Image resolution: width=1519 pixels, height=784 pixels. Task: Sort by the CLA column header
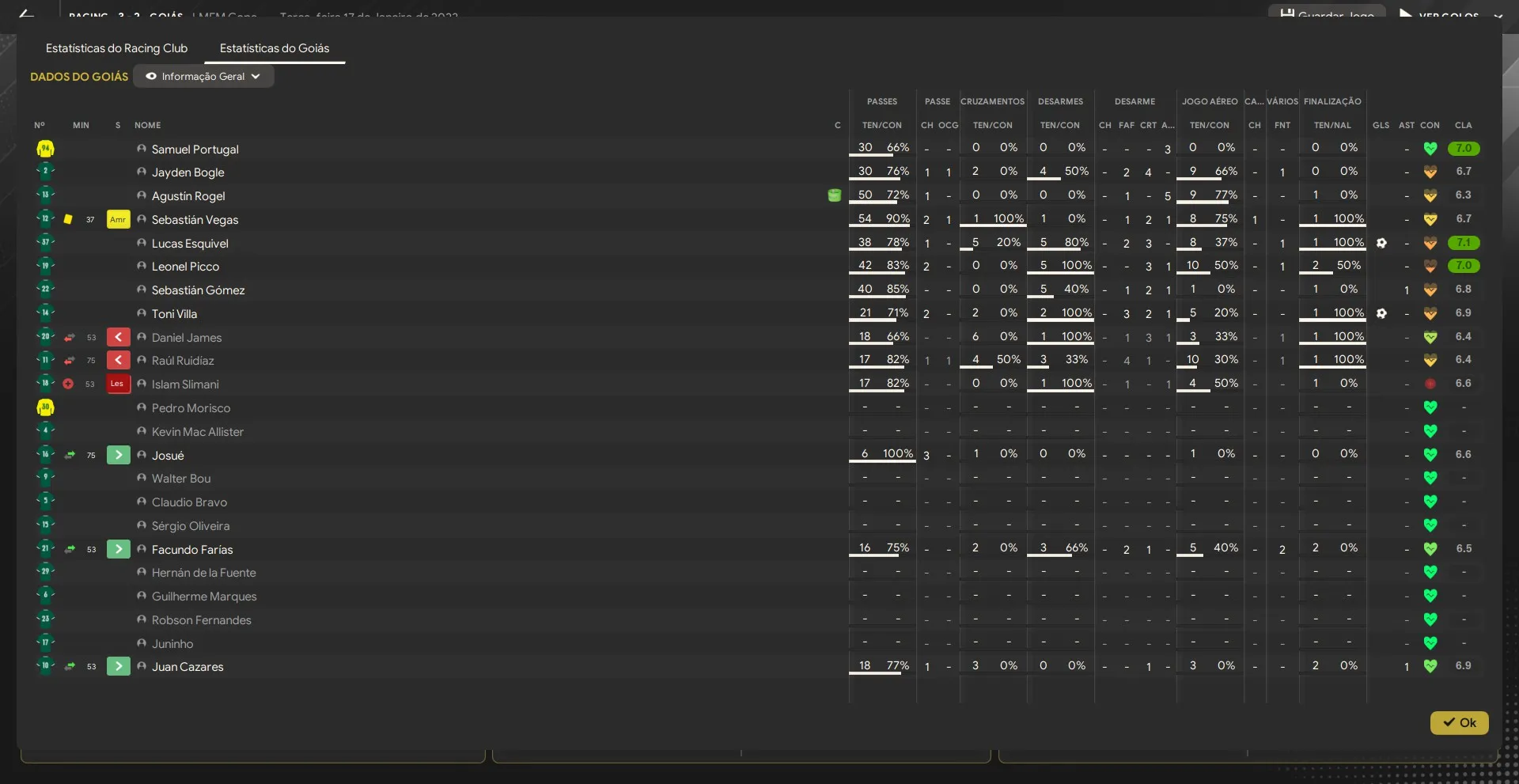point(1463,125)
